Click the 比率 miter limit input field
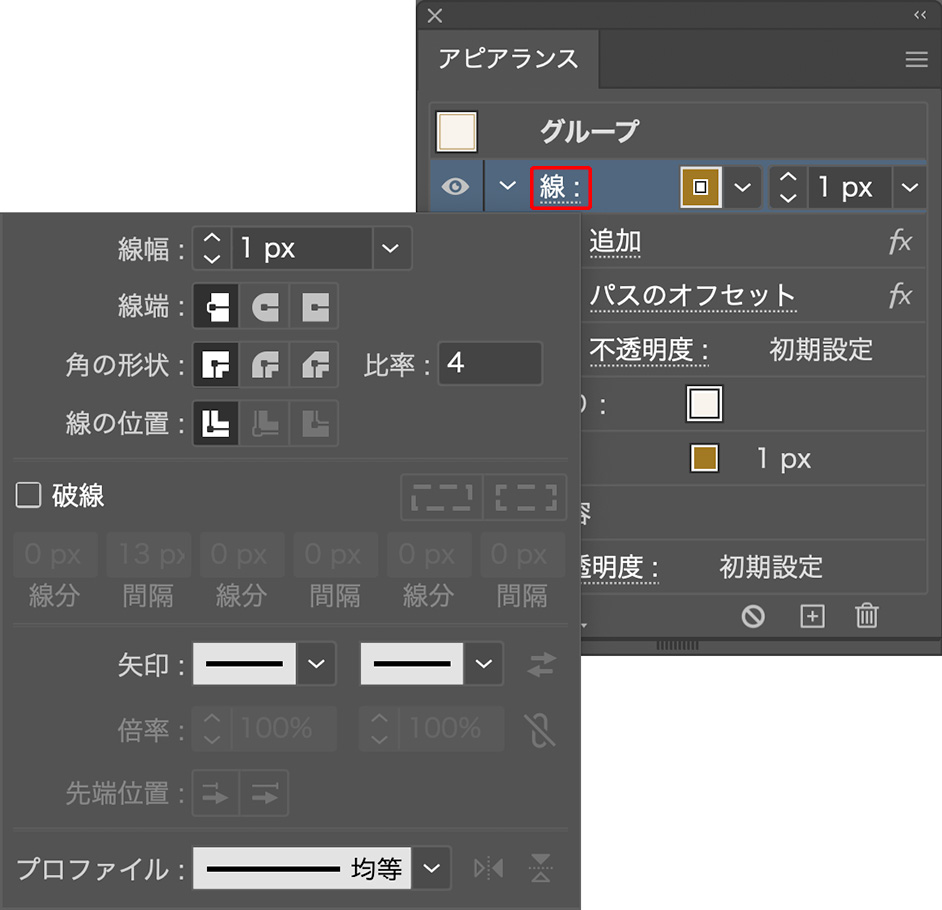Image resolution: width=942 pixels, height=910 pixels. tap(490, 364)
